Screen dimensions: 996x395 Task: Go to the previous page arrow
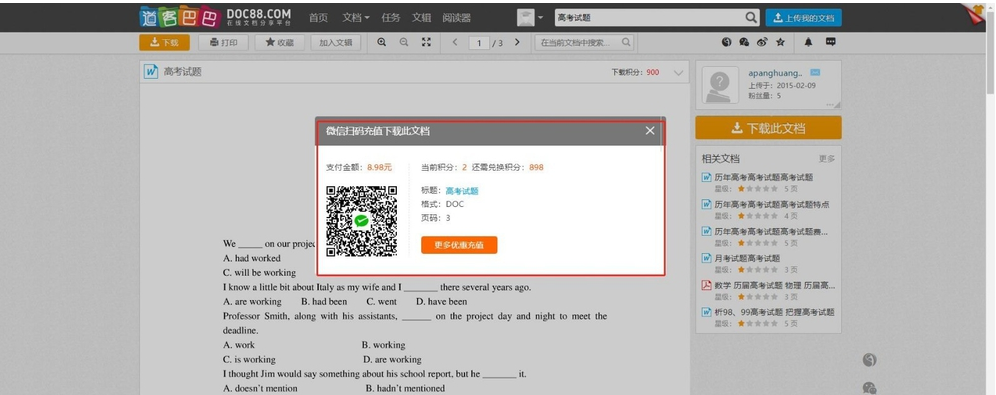point(455,42)
